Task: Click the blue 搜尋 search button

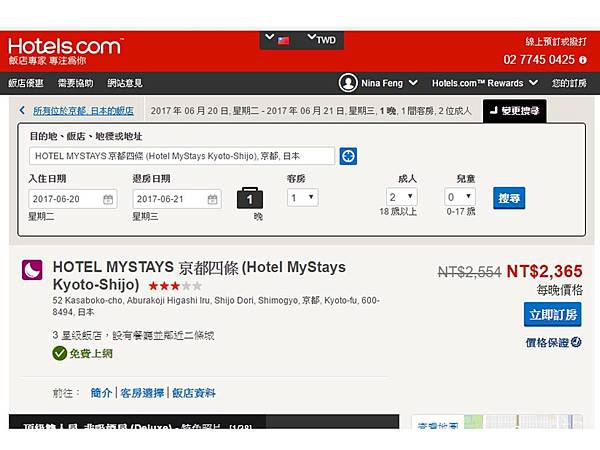Action: click(509, 198)
